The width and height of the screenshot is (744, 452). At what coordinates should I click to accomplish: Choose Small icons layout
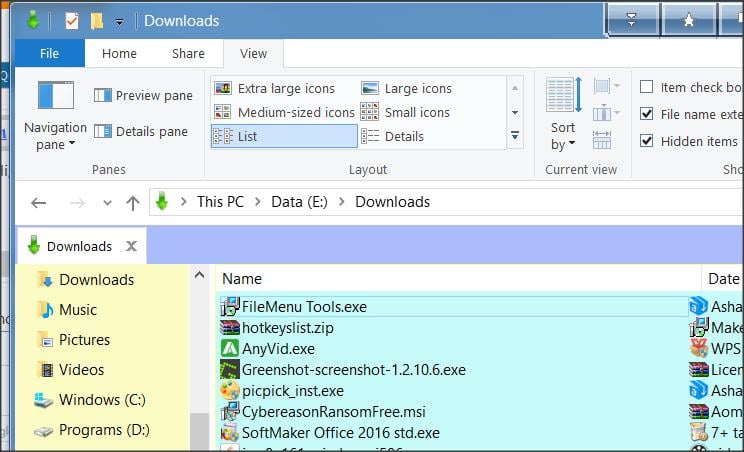(x=406, y=112)
